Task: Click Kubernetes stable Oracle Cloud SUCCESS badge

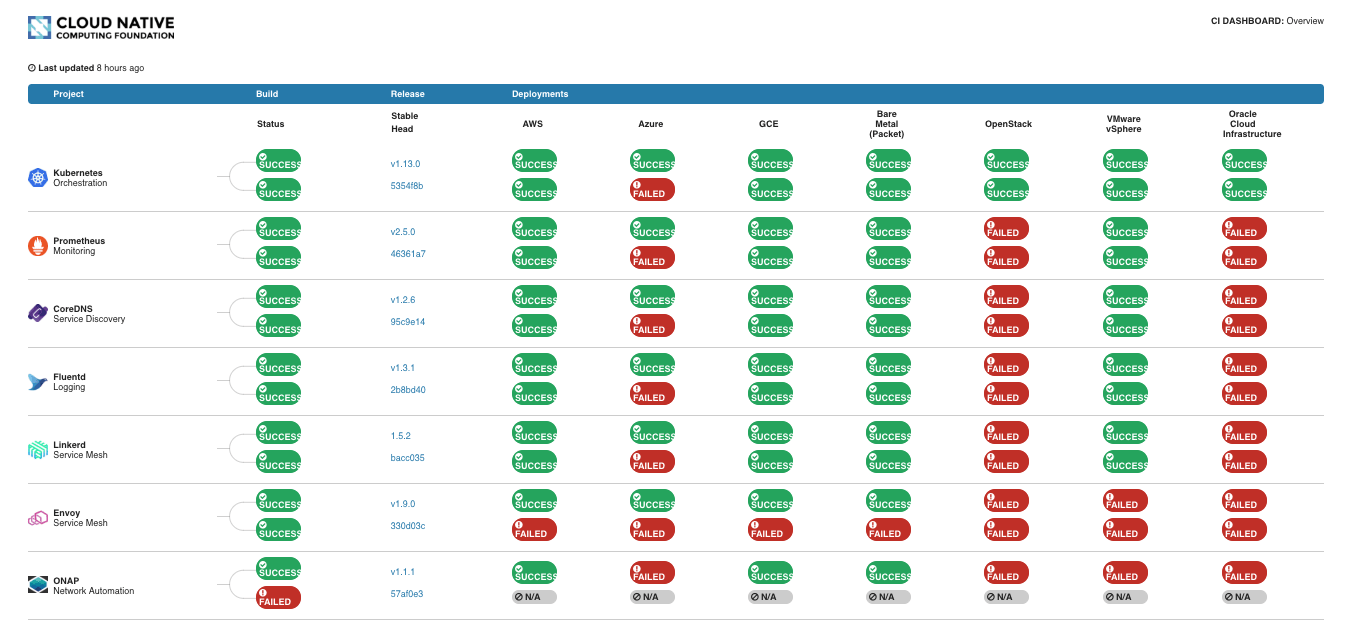Action: (1244, 161)
